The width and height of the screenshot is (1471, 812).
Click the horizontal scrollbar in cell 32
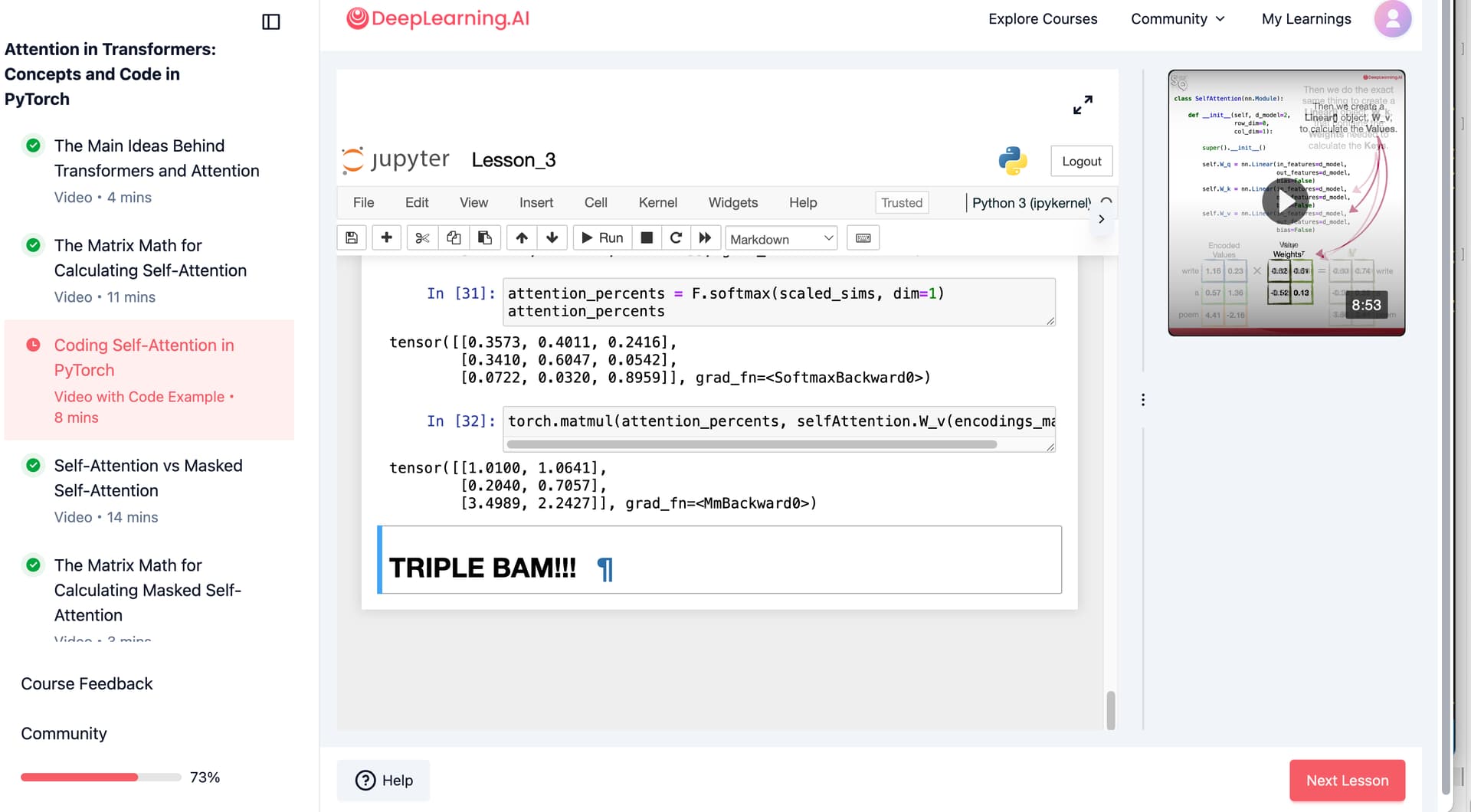click(x=752, y=444)
